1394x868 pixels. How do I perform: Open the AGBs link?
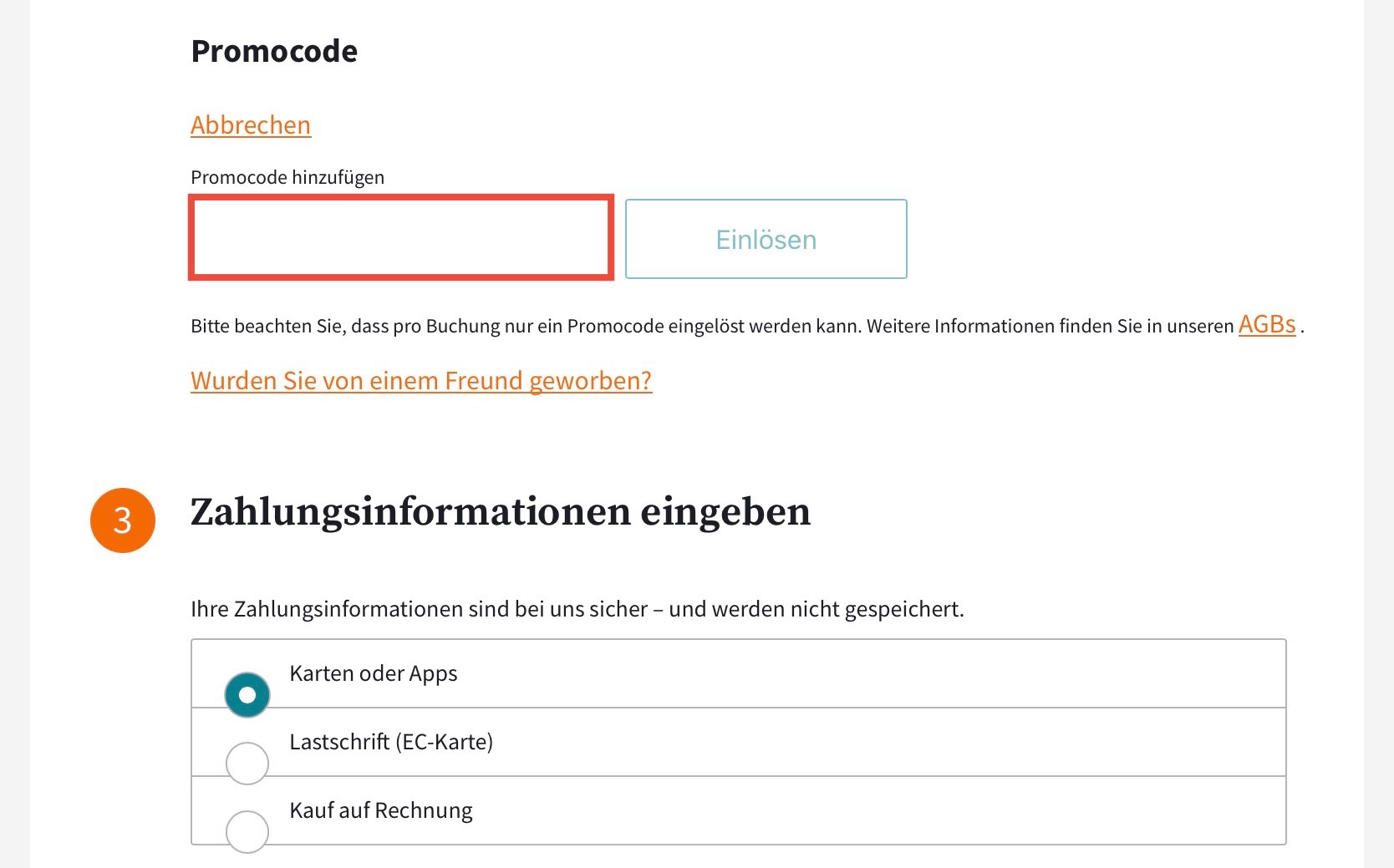[1267, 324]
